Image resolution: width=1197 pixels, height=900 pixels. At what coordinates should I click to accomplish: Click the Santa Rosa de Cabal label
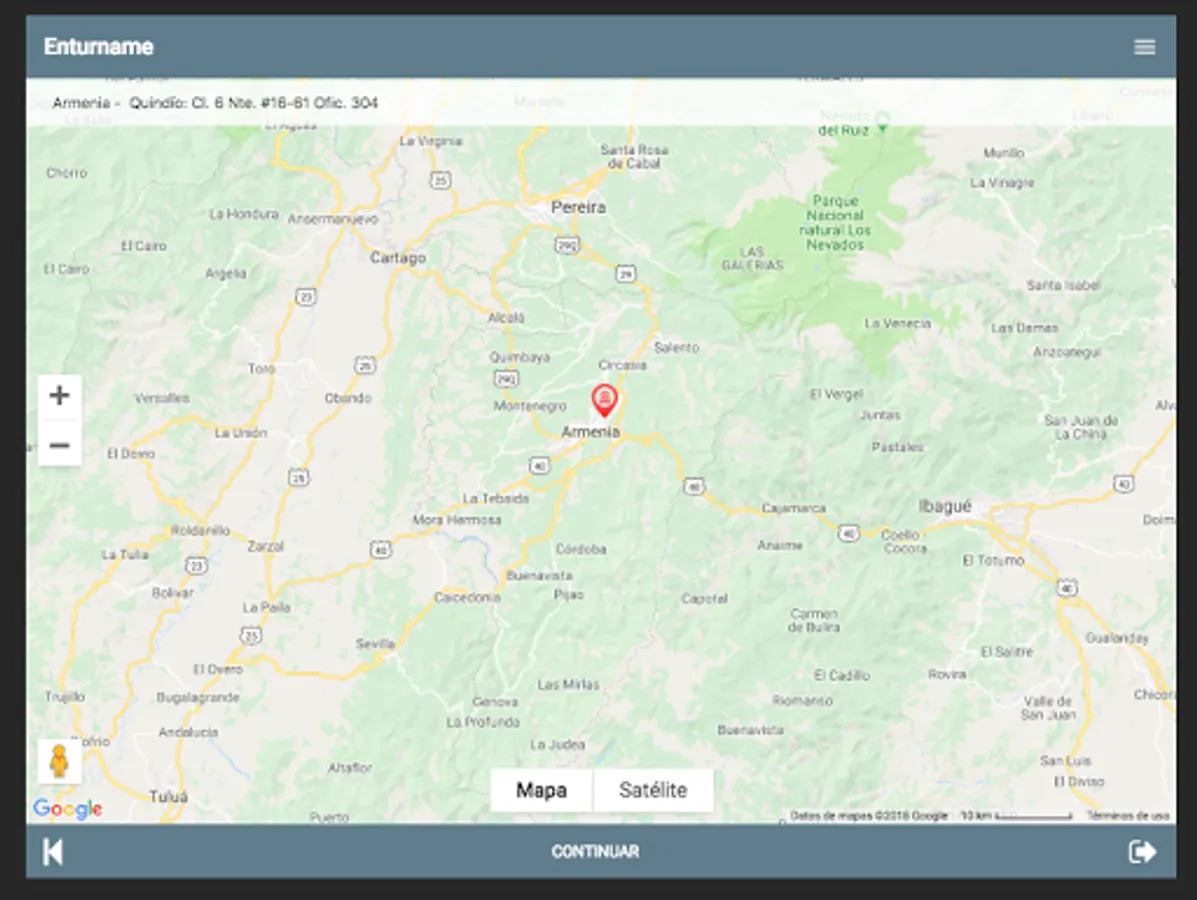click(x=634, y=156)
